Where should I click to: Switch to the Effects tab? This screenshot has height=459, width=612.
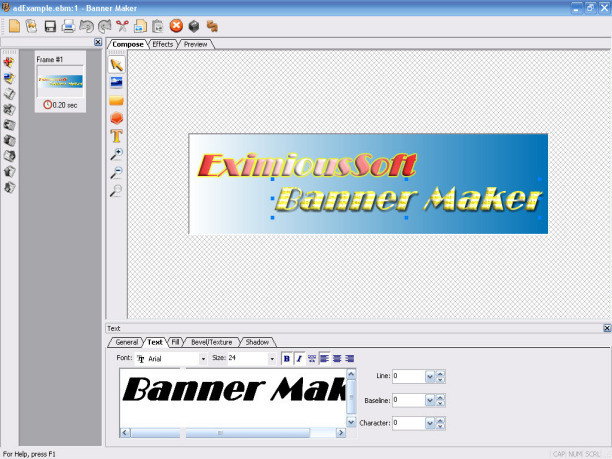[x=163, y=44]
